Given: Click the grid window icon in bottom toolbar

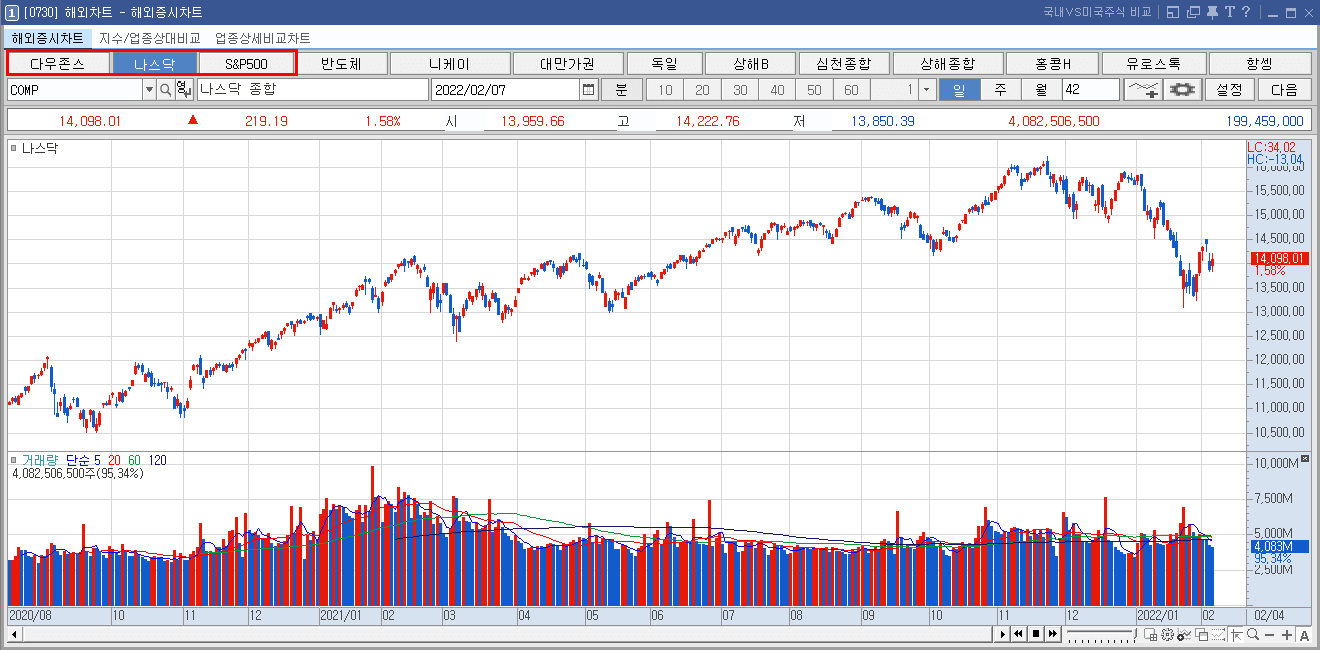Looking at the screenshot, I should [x=1150, y=635].
